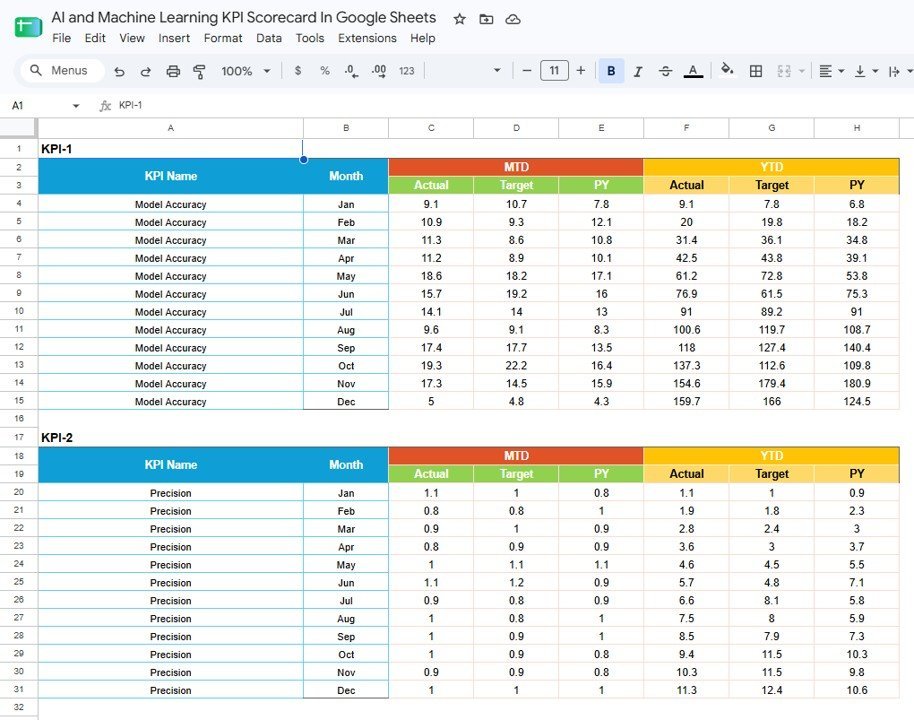Open the text color picker
This screenshot has height=720, width=914.
692,71
